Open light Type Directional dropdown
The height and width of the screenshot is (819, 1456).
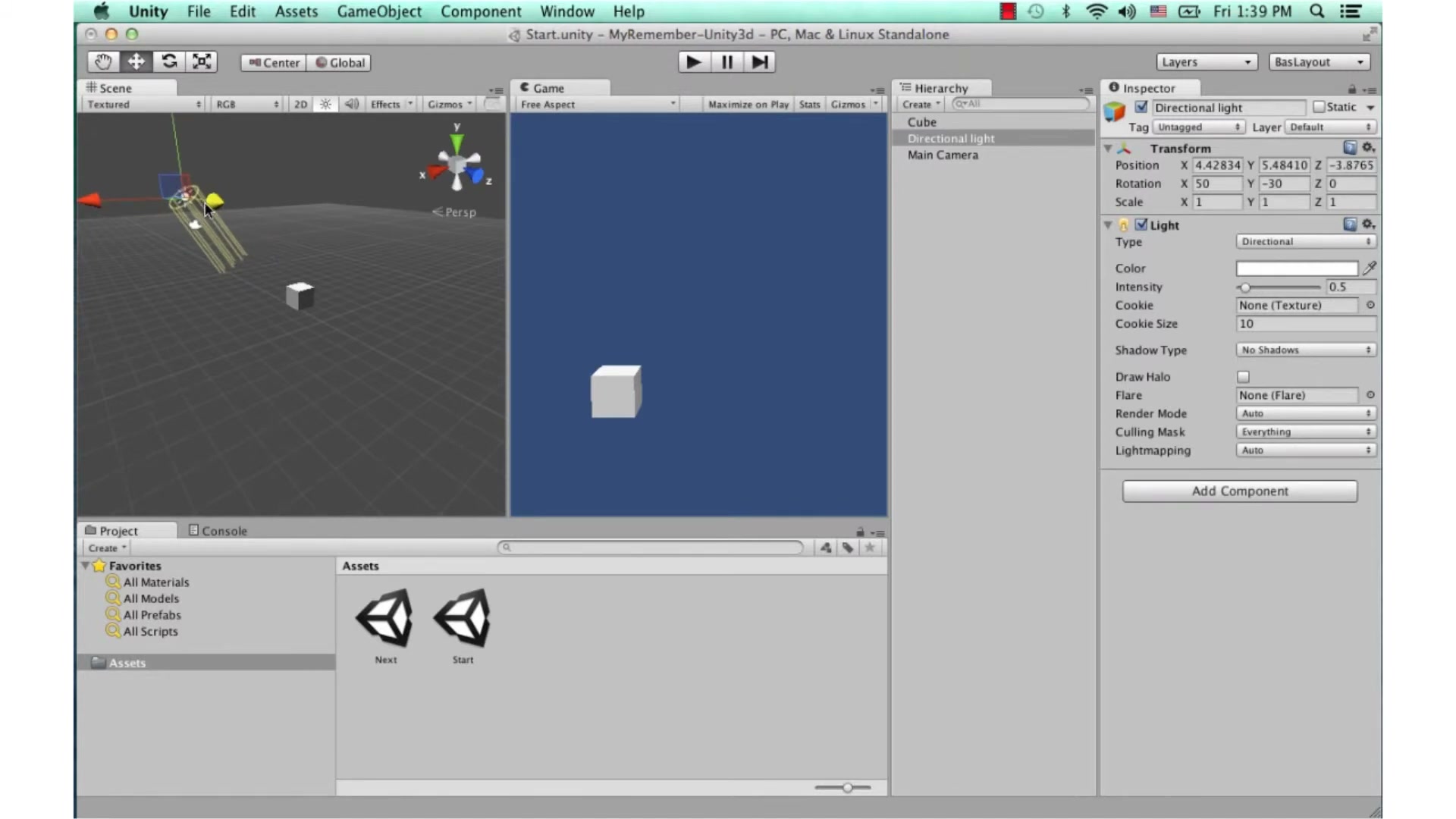click(x=1305, y=242)
